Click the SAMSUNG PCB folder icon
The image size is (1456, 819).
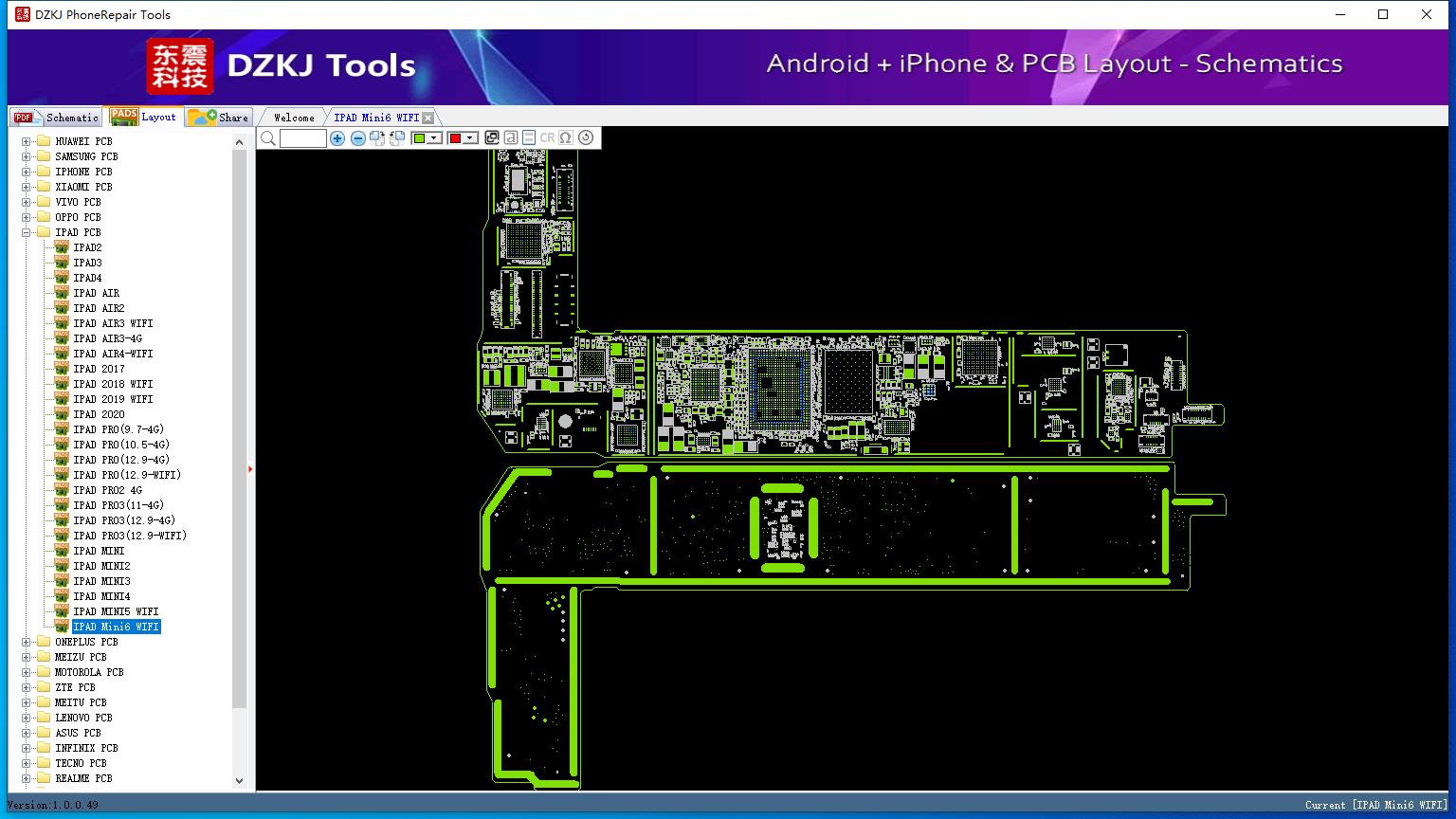pos(43,156)
